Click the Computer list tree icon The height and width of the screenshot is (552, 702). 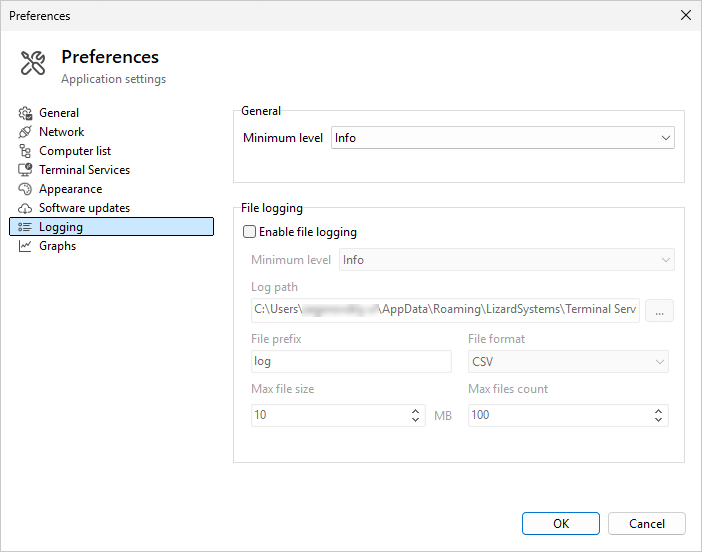(26, 151)
